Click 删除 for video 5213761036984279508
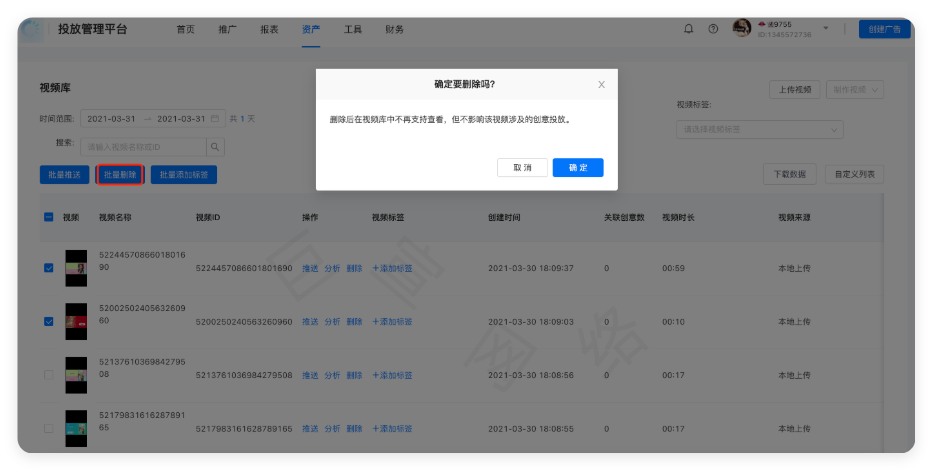932x470 pixels. click(x=354, y=376)
